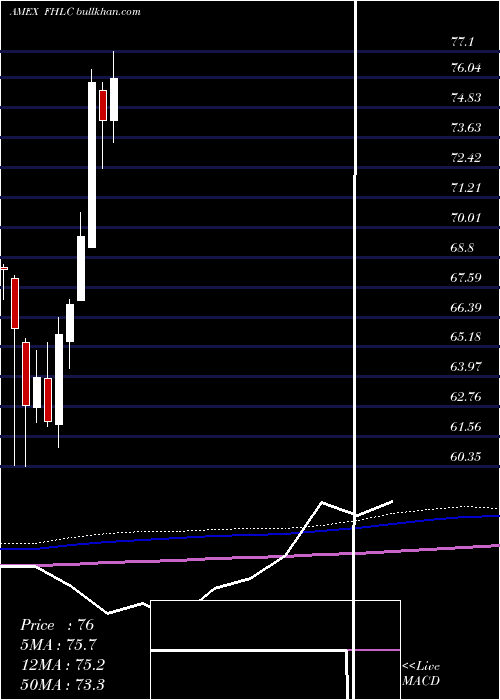Viewport: 500px width, 700px height.
Task: Click the 72.42 price axis label
Action: [x=466, y=158]
